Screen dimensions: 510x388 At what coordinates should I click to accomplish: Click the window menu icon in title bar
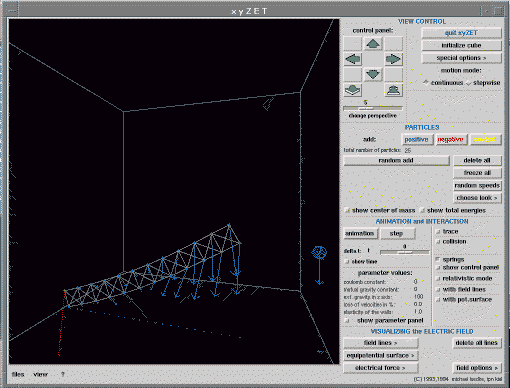pos(12,11)
